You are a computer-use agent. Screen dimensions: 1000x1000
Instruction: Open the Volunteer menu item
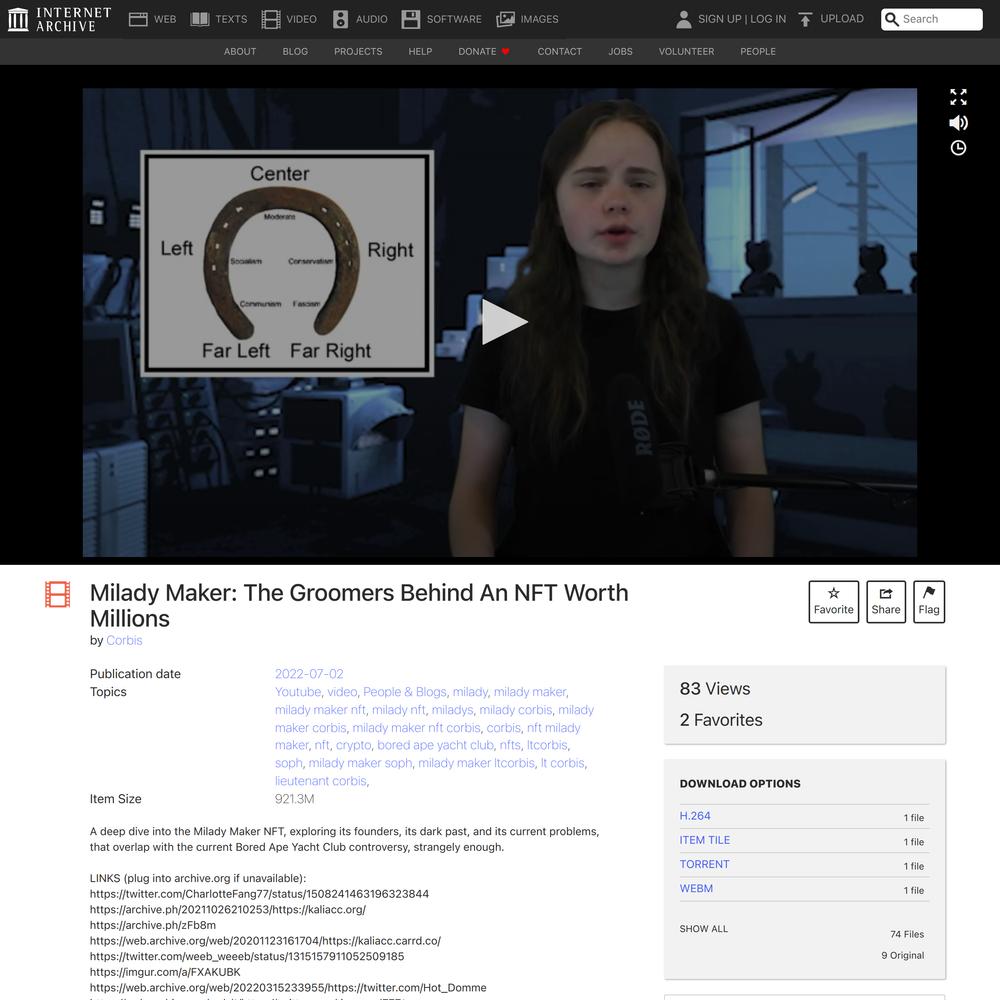tap(686, 52)
